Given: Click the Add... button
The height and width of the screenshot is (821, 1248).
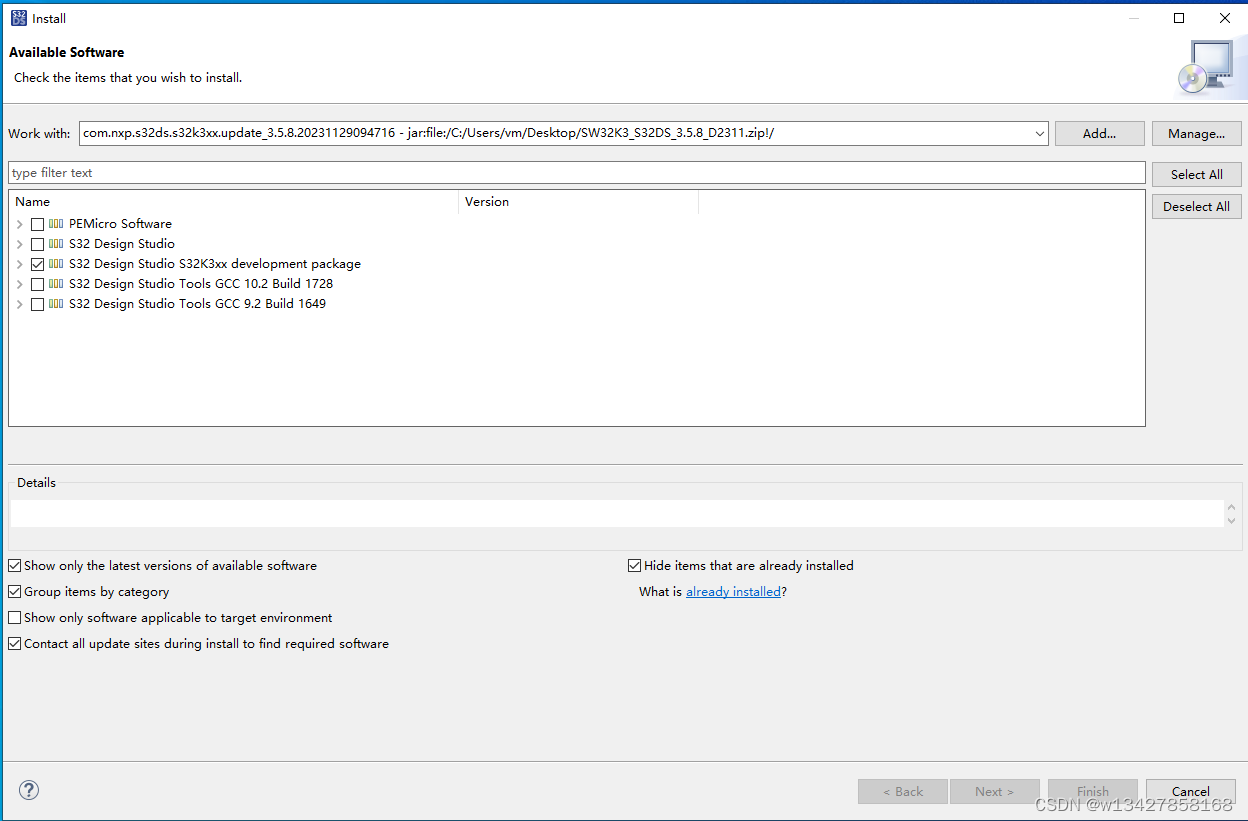Looking at the screenshot, I should pyautogui.click(x=1099, y=133).
